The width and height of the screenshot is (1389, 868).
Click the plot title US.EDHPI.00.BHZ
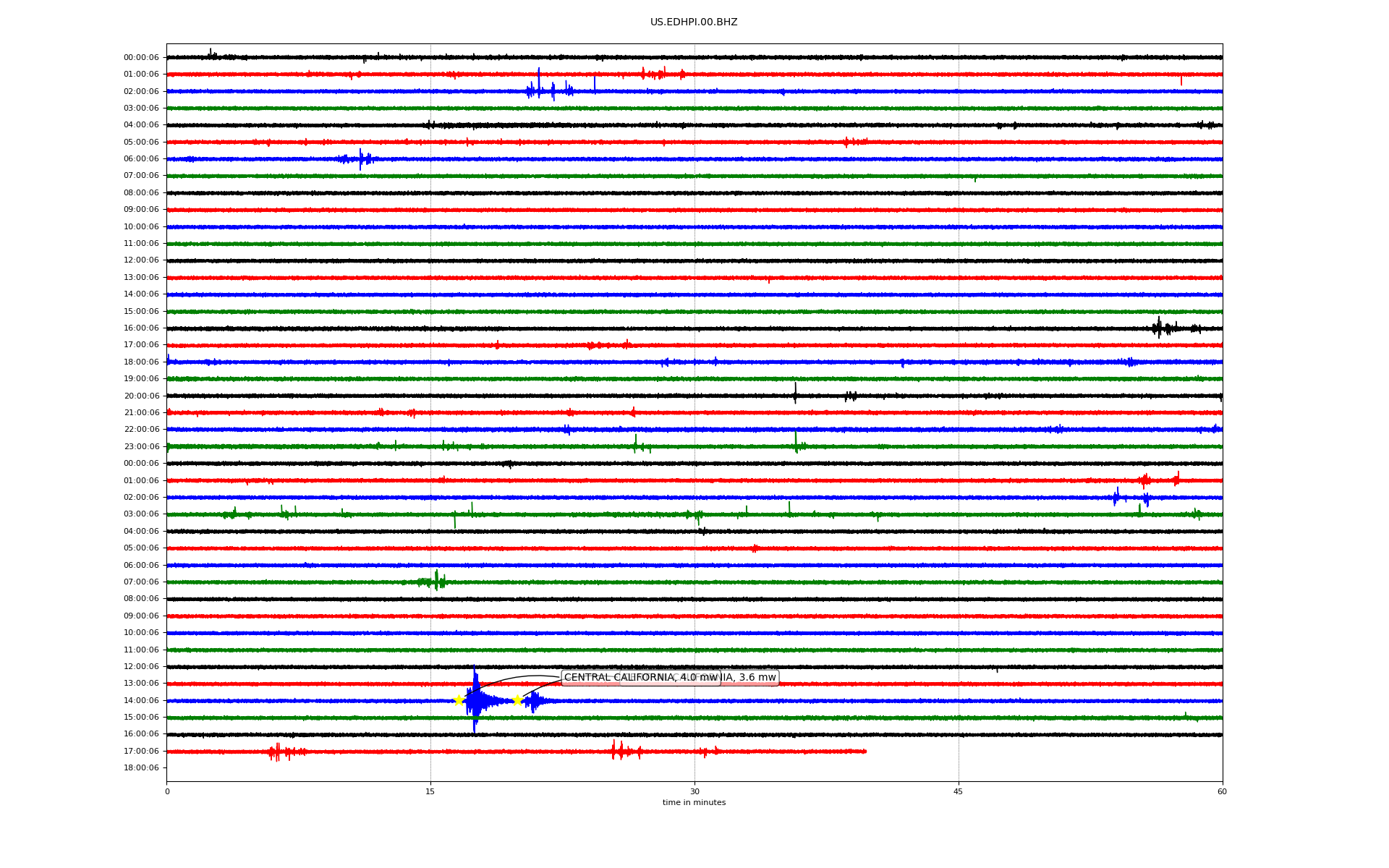694,22
